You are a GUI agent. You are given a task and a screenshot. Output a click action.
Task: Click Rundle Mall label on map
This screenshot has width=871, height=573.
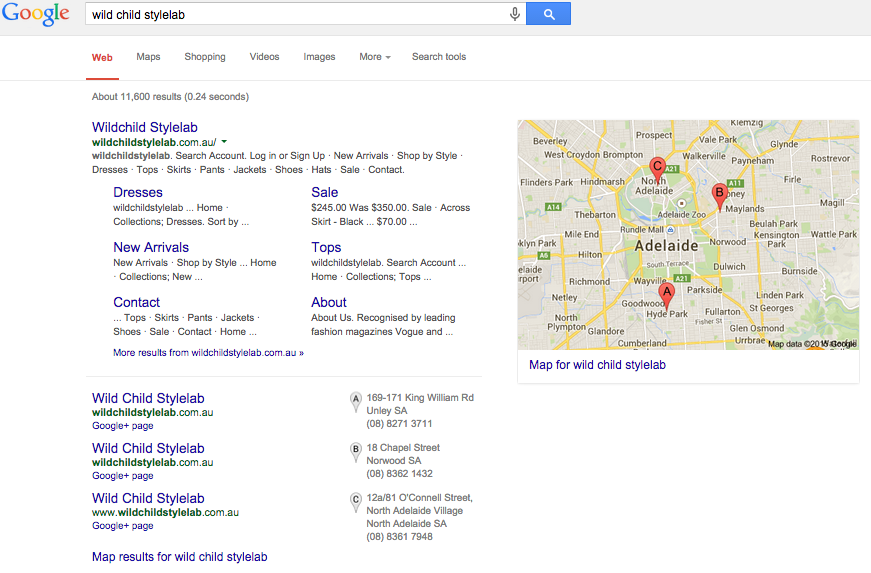[x=642, y=229]
